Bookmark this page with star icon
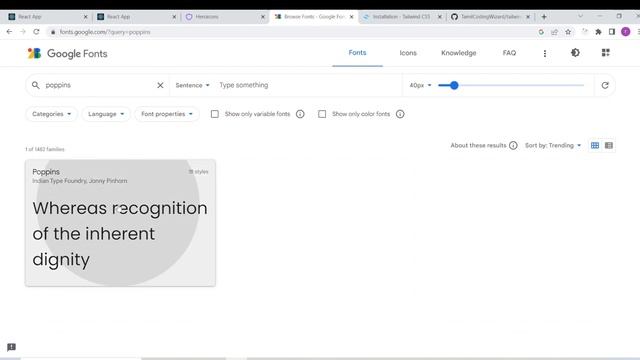 [568, 32]
